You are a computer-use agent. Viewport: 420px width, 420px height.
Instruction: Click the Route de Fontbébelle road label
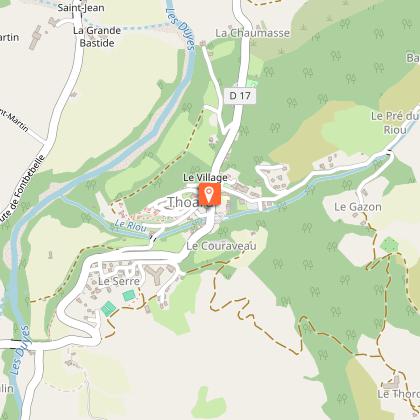(x=22, y=188)
